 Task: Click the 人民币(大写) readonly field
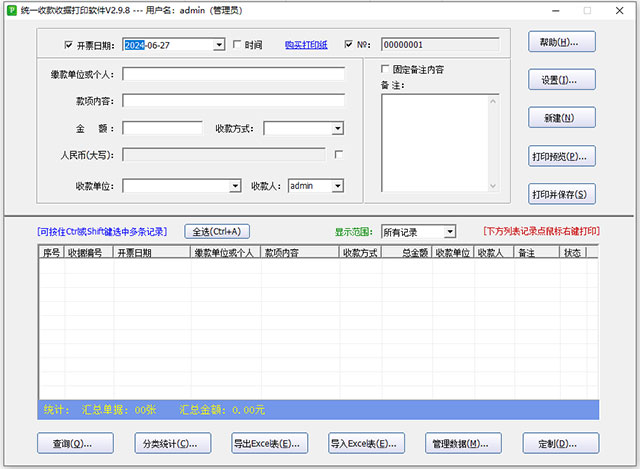pos(224,155)
